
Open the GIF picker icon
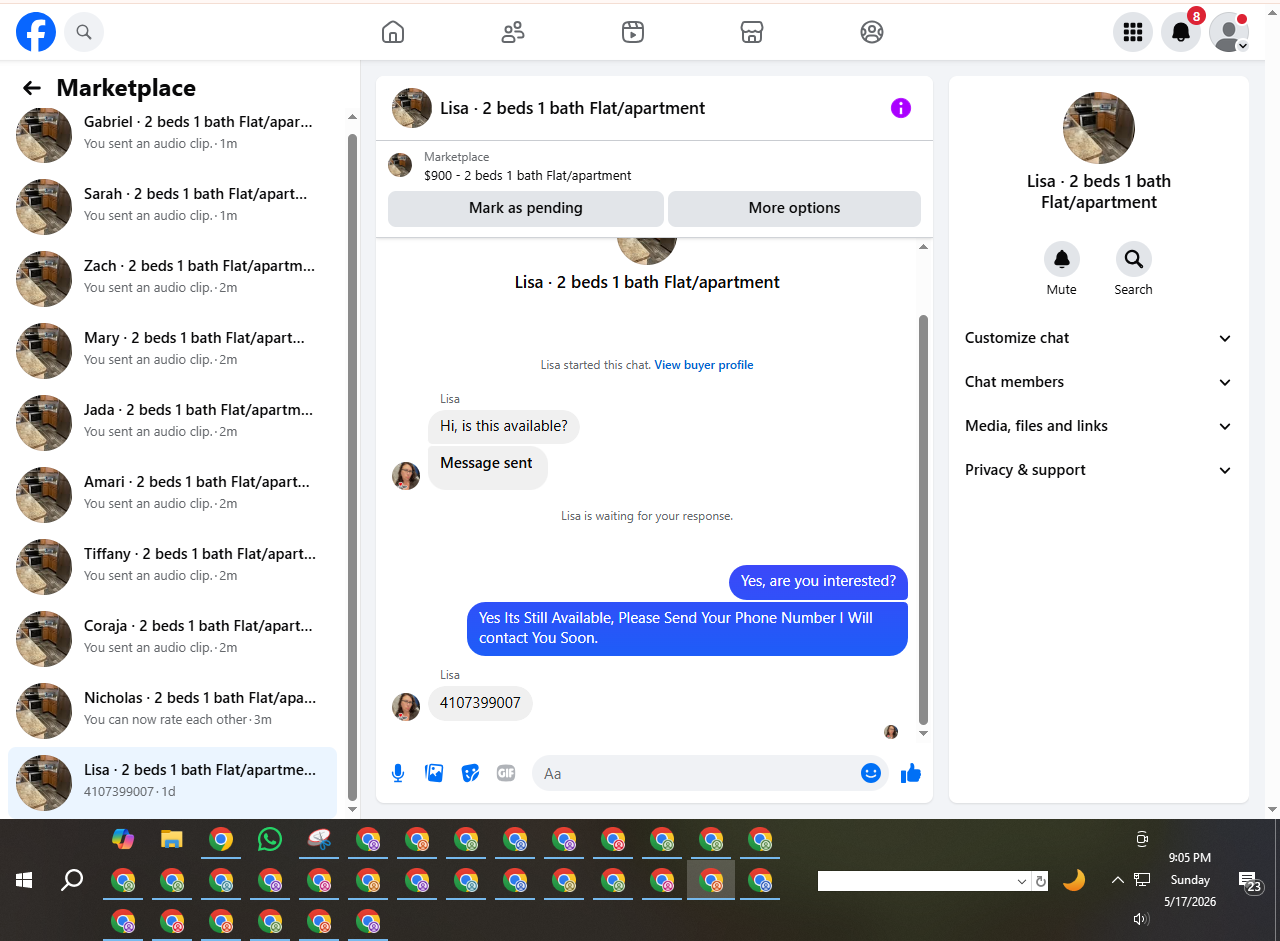(506, 773)
